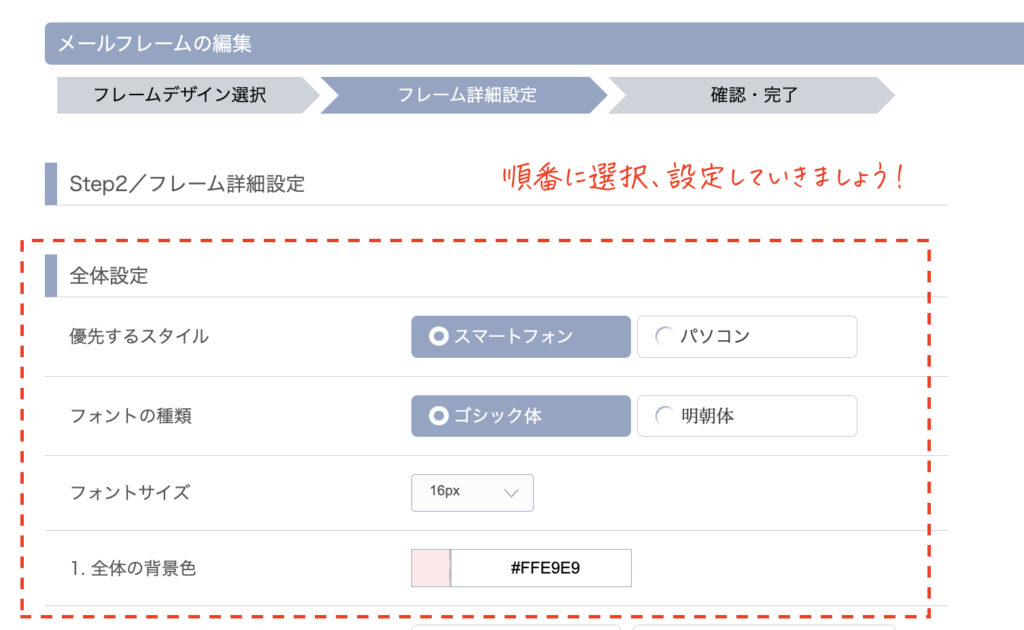The image size is (1024, 630).
Task: Click the 優先するスタイル label
Action: coord(139,337)
